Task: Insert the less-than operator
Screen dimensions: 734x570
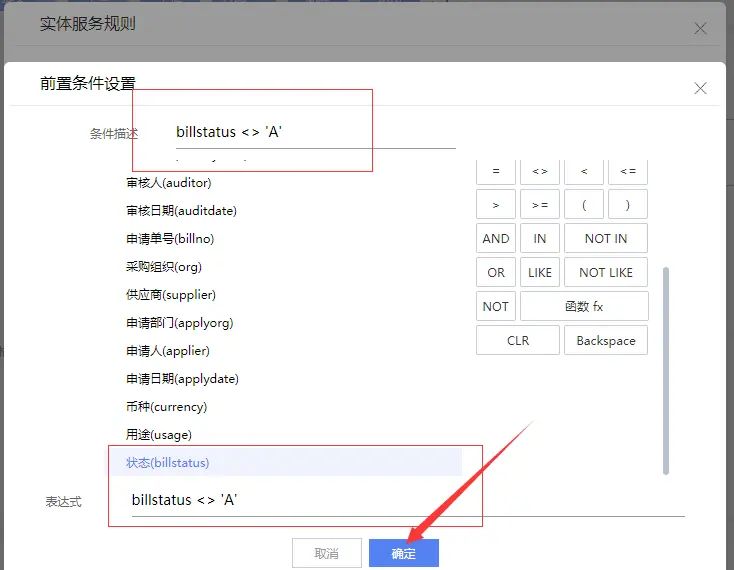Action: click(584, 171)
